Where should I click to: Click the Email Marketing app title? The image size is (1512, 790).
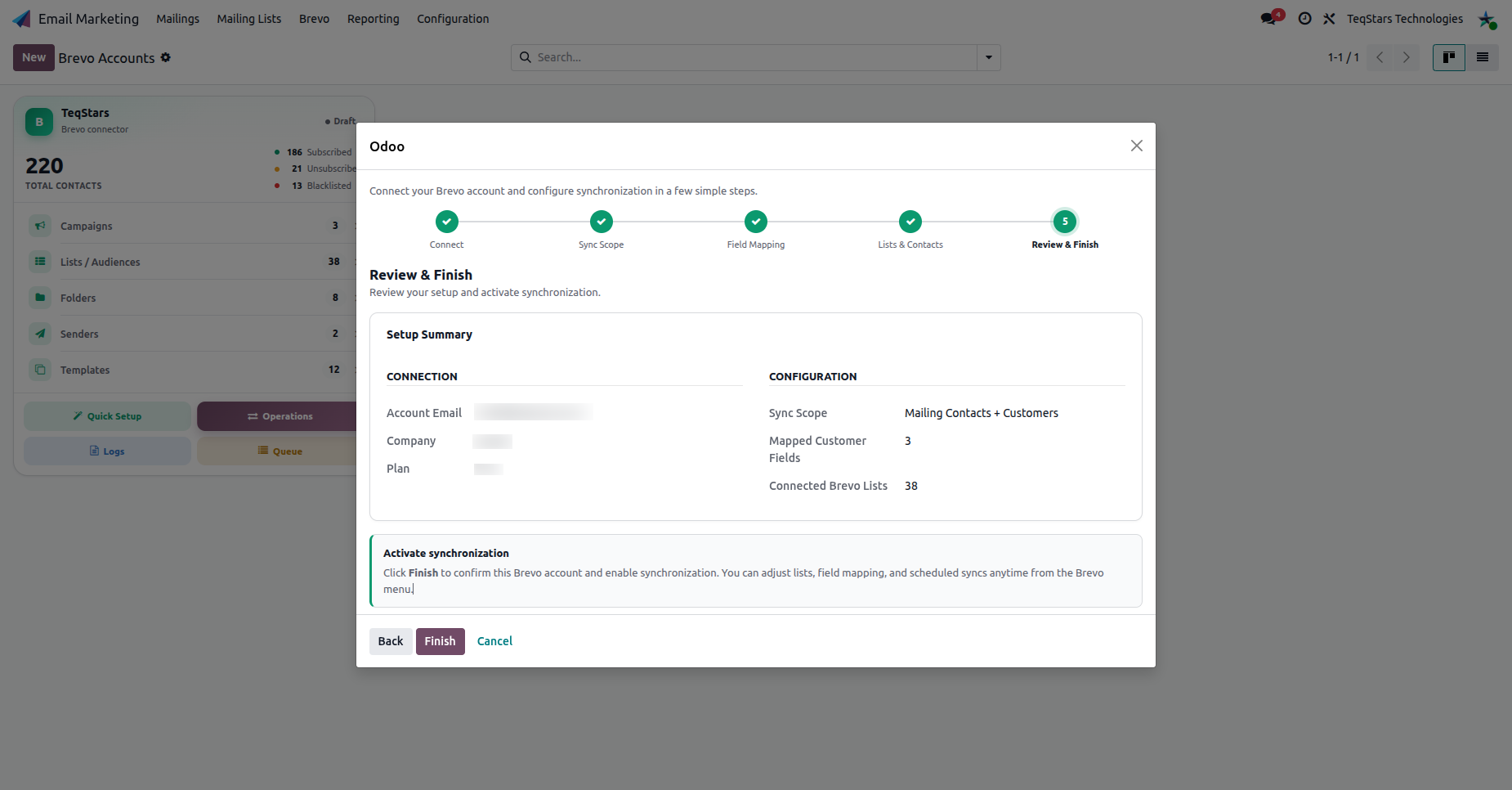(x=88, y=19)
